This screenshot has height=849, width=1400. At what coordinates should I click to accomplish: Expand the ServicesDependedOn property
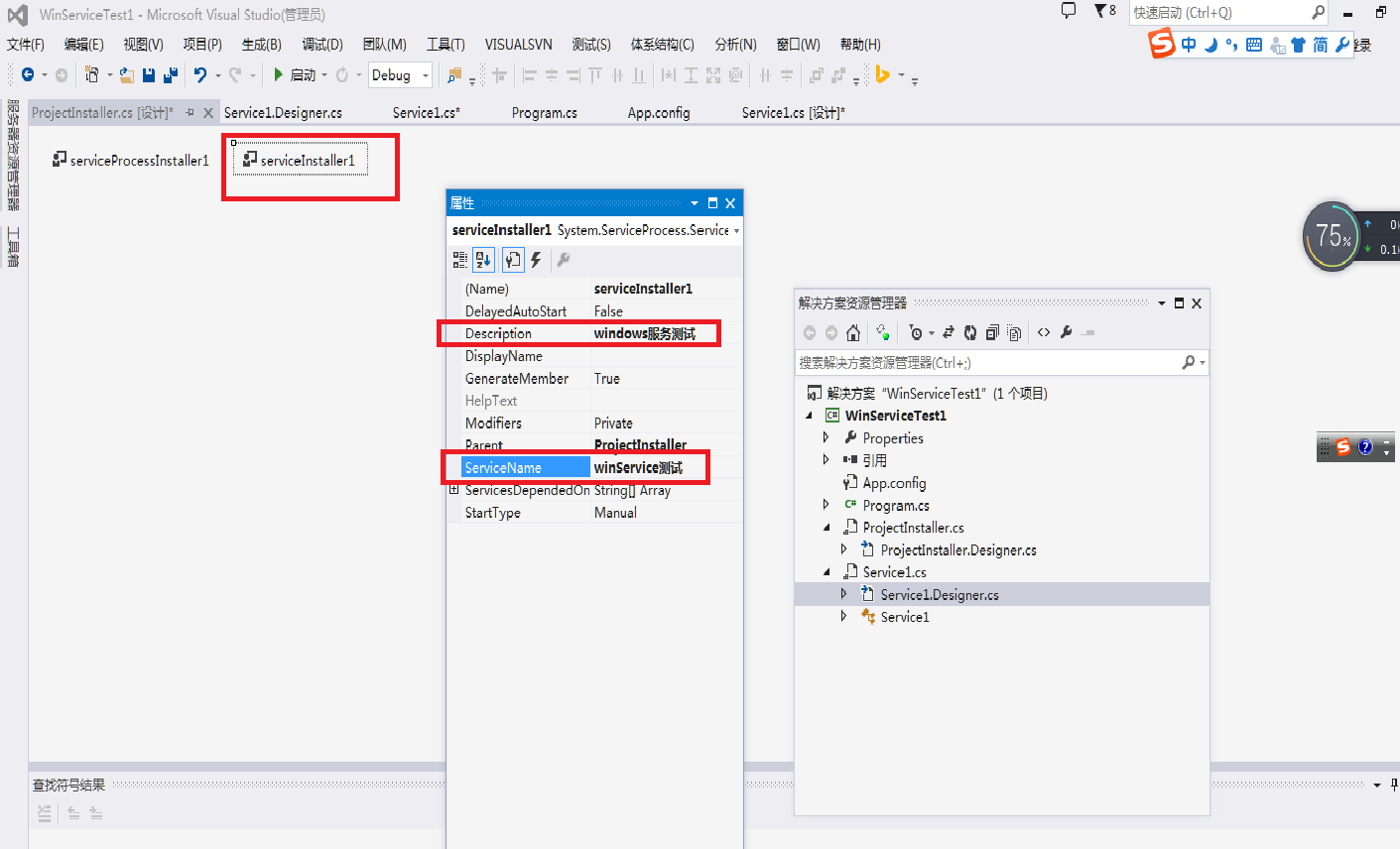(x=453, y=490)
